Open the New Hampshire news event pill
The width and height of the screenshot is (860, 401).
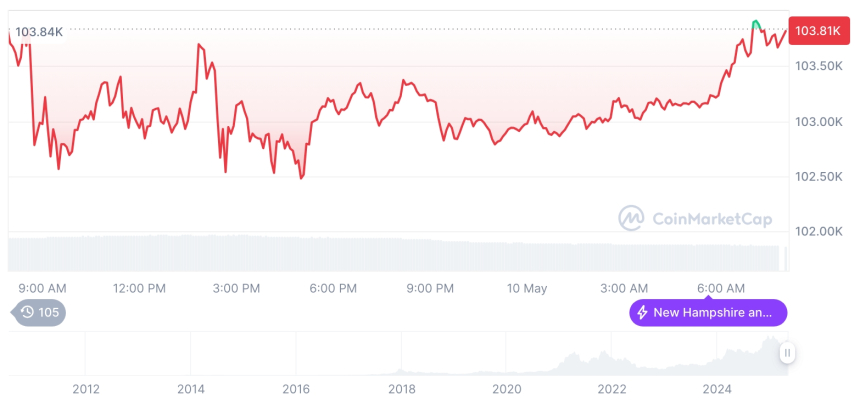point(708,313)
